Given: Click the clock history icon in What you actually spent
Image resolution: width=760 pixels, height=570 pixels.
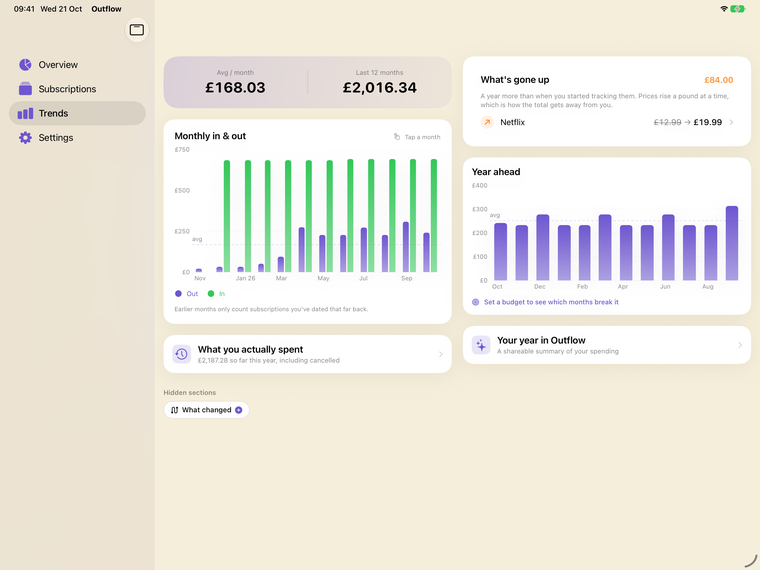Looking at the screenshot, I should tap(182, 354).
